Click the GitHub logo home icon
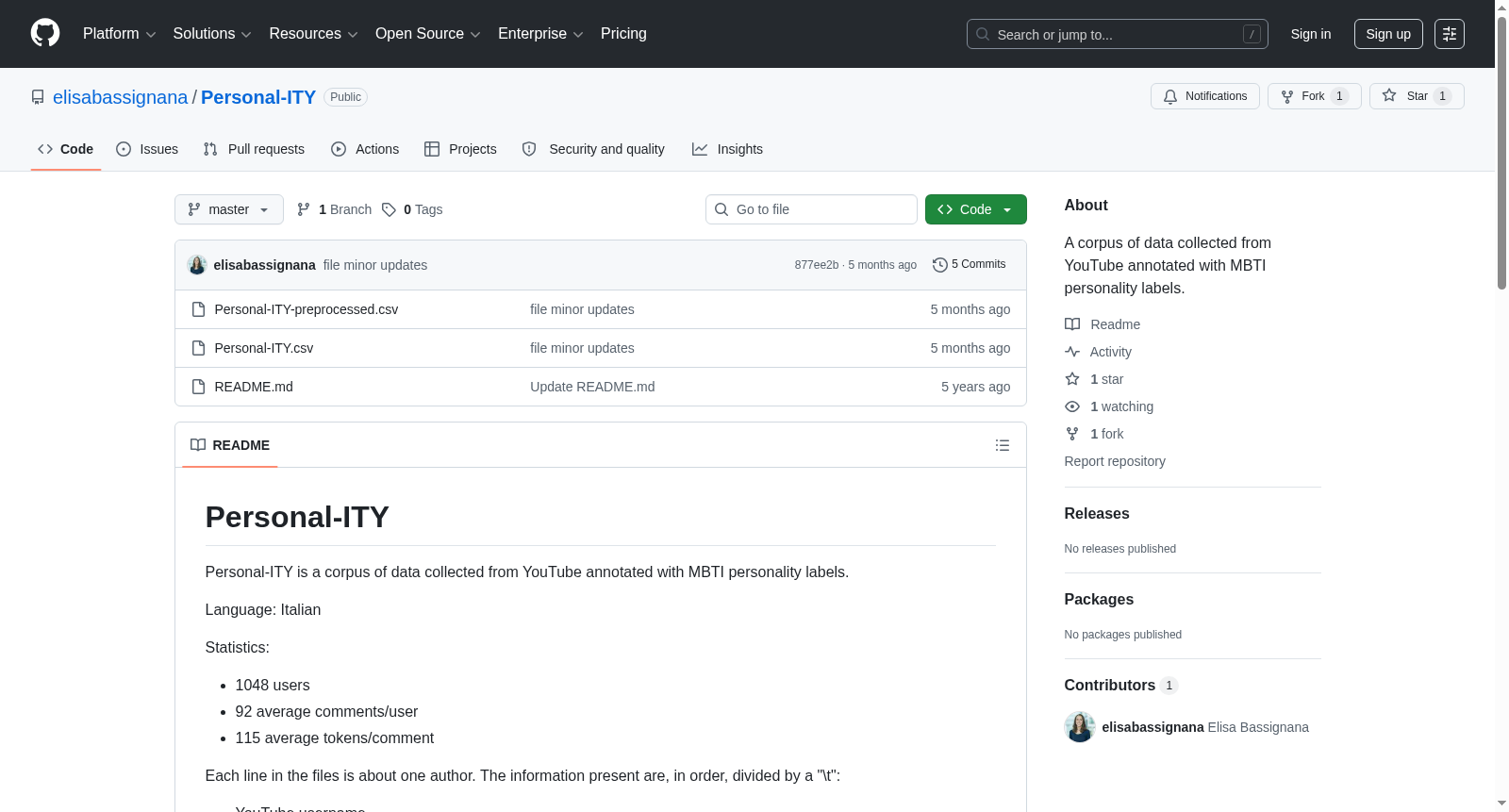 [45, 34]
